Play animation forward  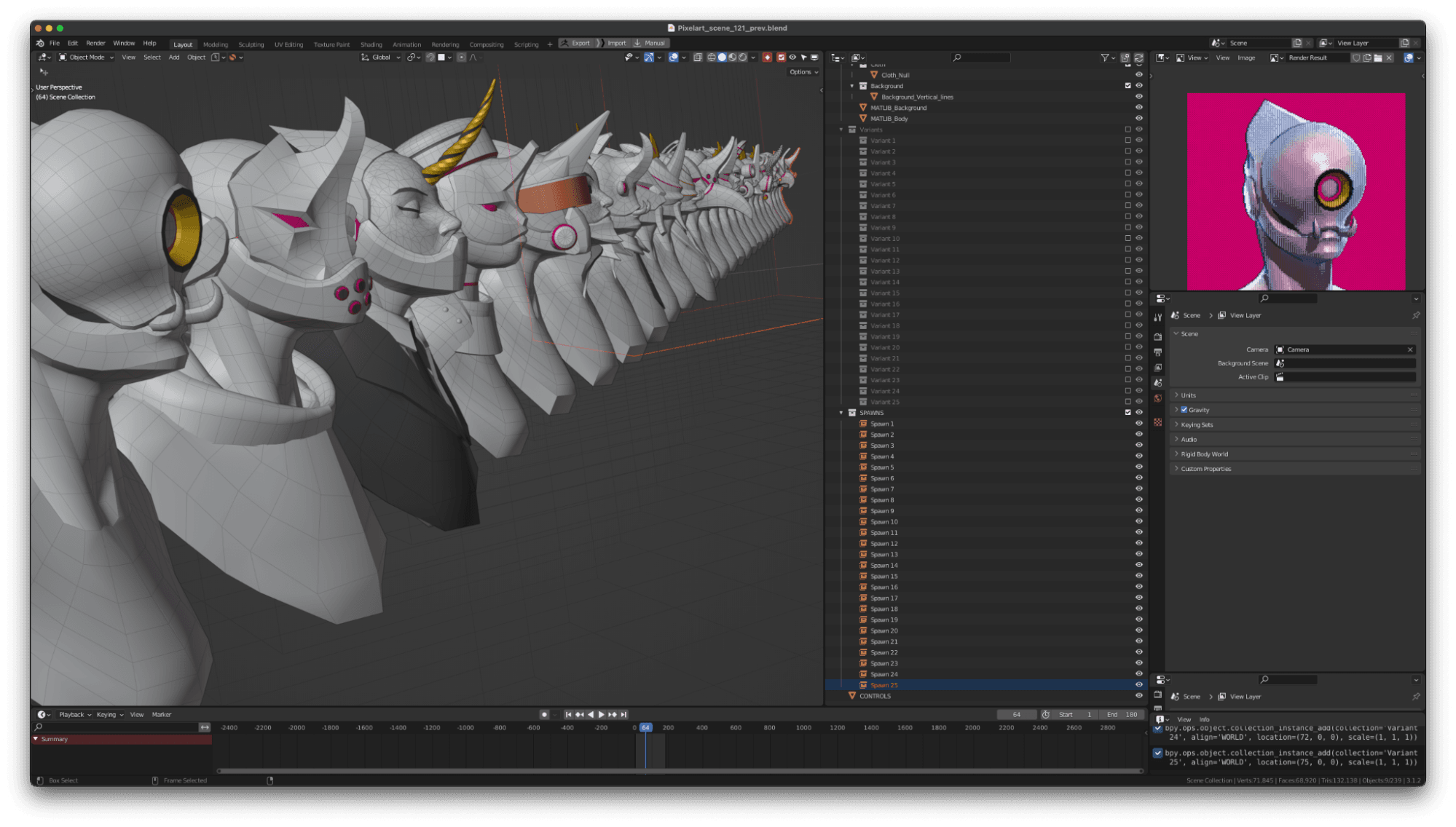(x=601, y=715)
